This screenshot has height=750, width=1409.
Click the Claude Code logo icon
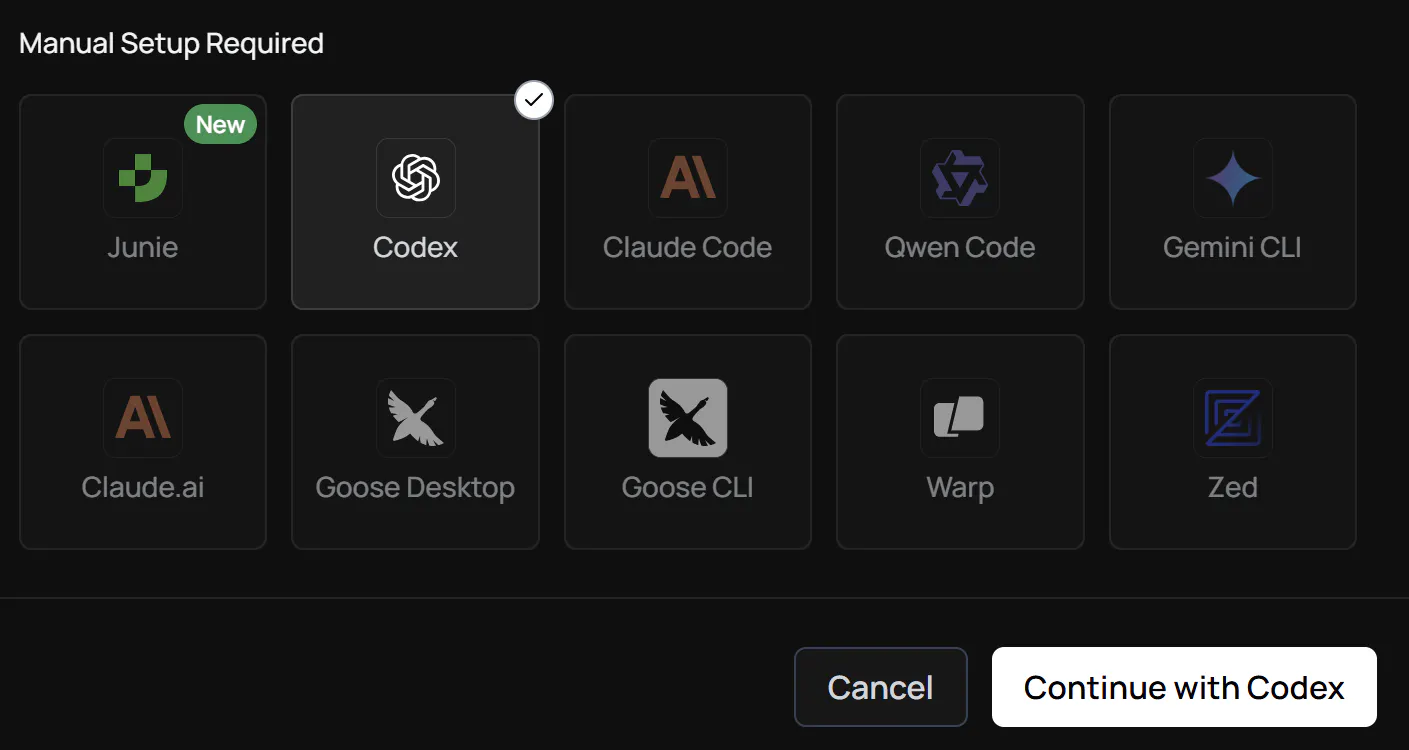688,178
